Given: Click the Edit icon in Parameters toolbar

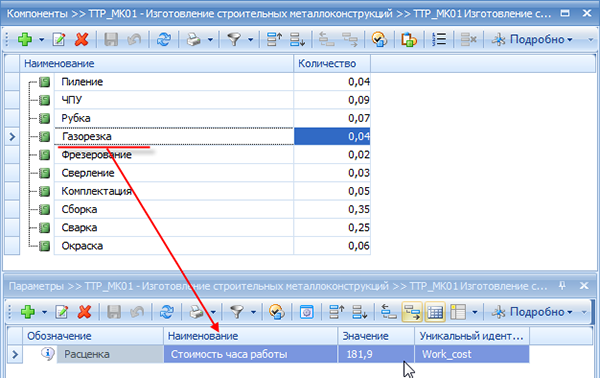Looking at the screenshot, I should (x=61, y=312).
